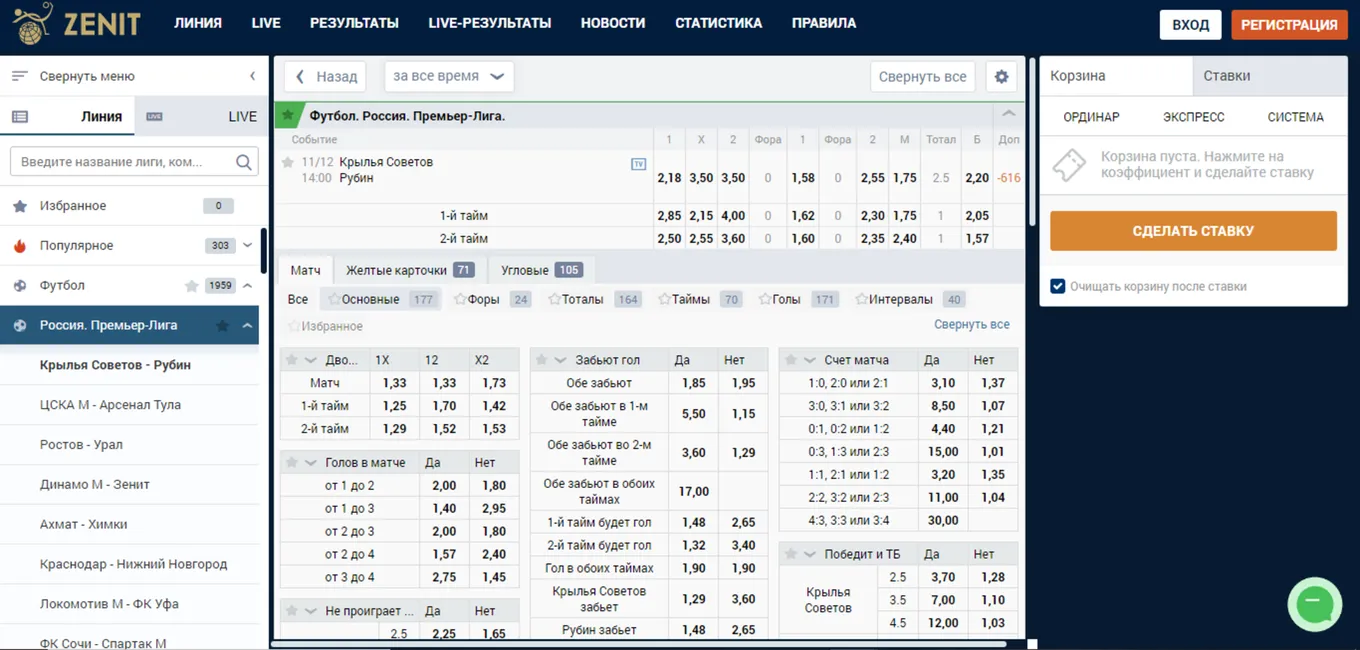Image resolution: width=1360 pixels, height=650 pixels.
Task: Collapse the Футбол sidebar category
Action: [248, 286]
